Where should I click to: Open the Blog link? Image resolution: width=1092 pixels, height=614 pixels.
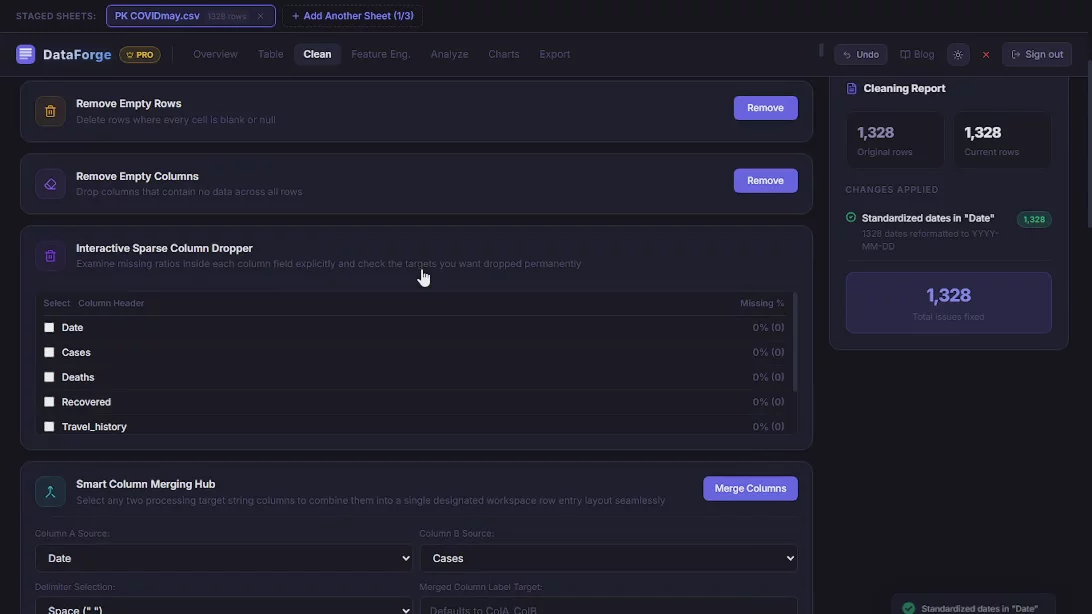tap(917, 54)
